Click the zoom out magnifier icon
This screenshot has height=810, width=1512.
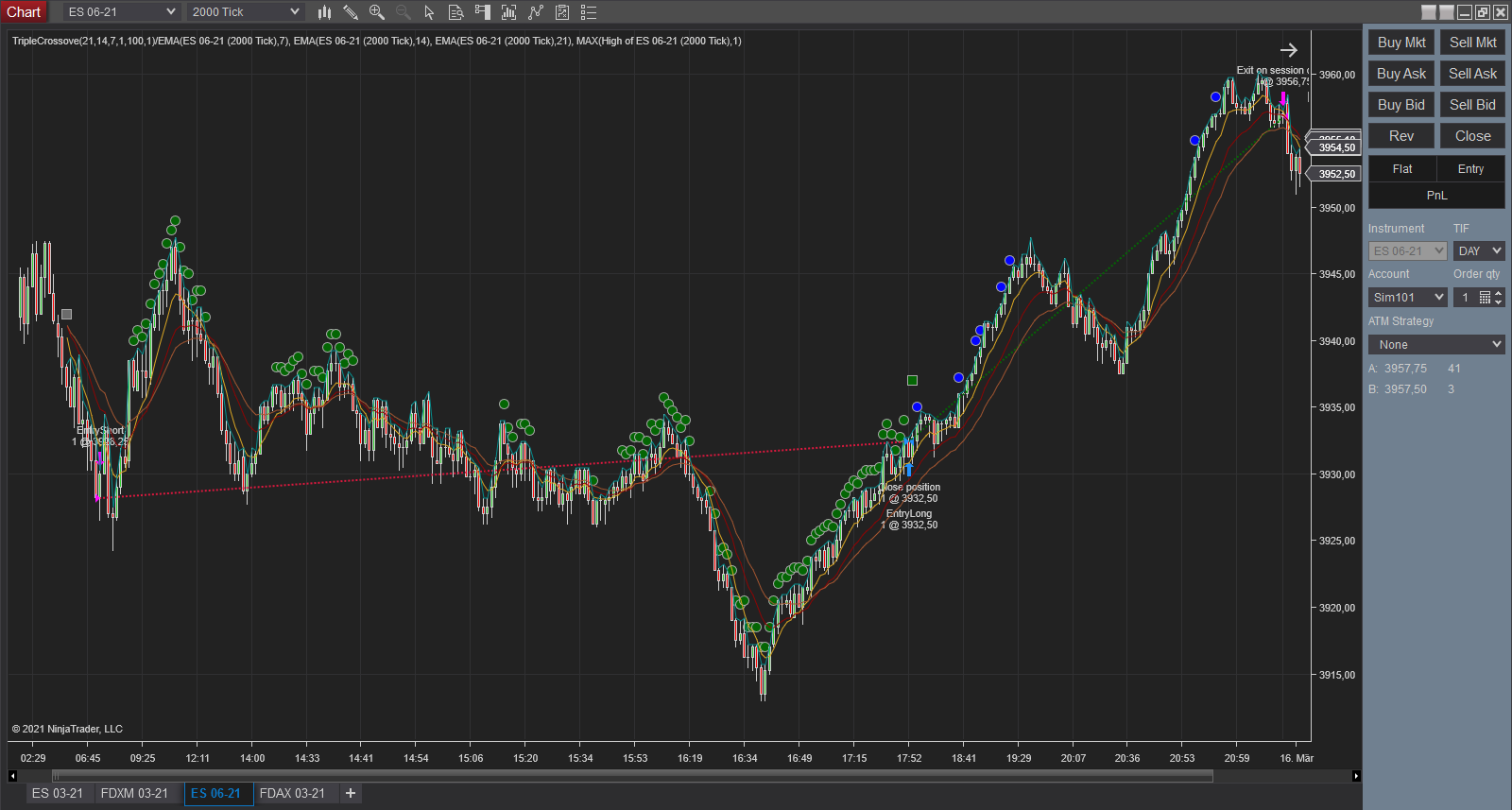404,12
